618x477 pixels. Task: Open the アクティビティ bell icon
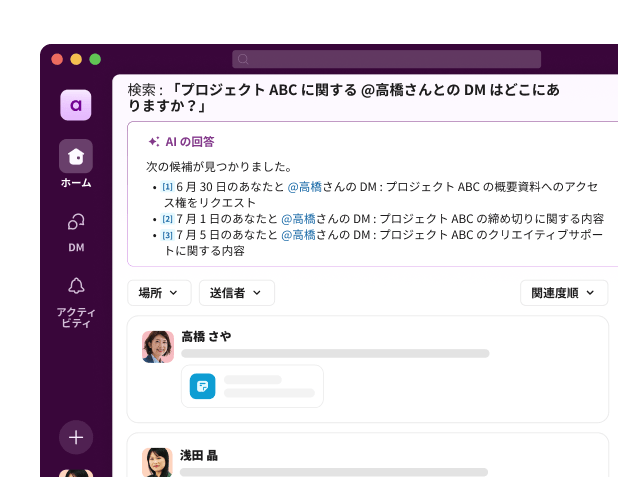(x=76, y=286)
